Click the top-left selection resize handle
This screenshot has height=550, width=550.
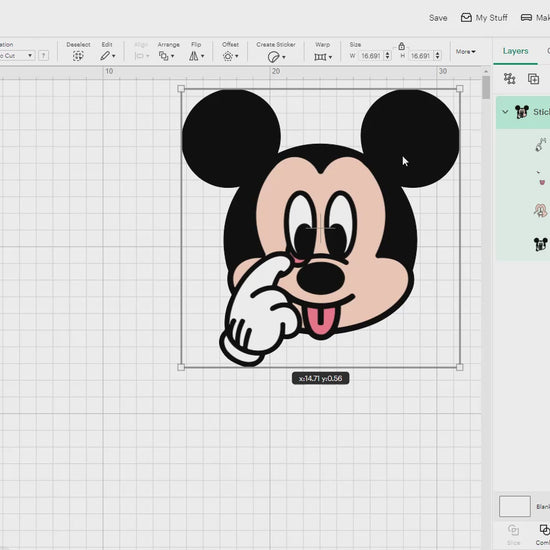pos(181,89)
